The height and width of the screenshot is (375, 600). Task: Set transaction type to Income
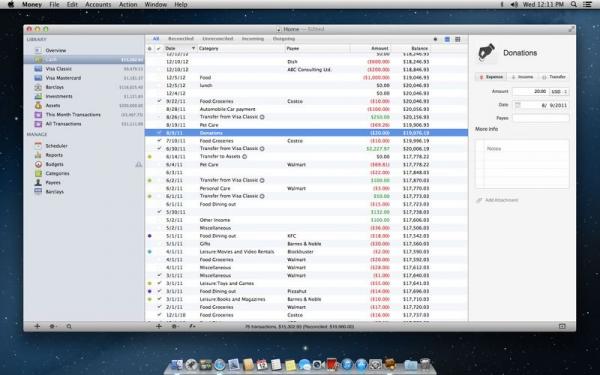[522, 77]
